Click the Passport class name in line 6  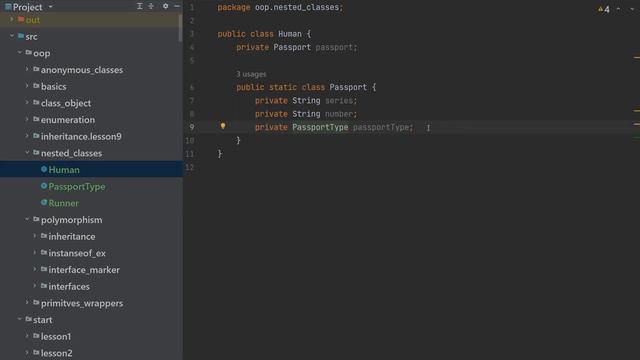click(x=348, y=87)
